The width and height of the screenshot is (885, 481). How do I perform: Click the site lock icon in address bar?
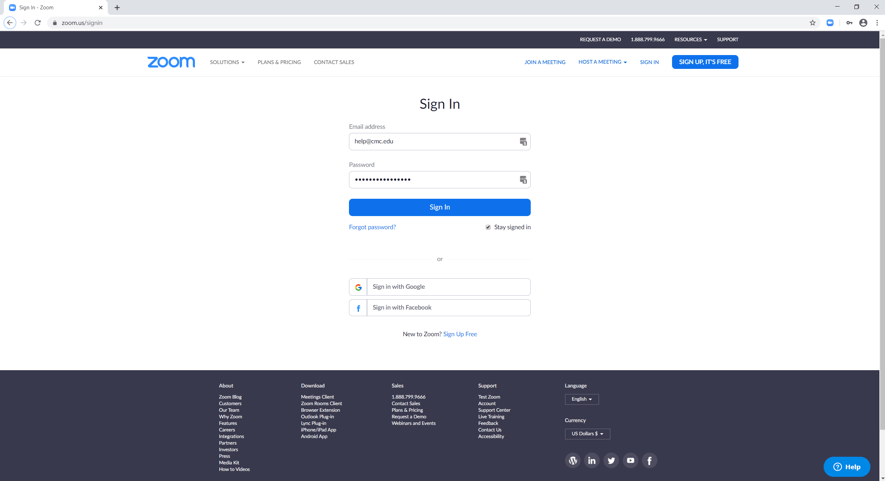(x=55, y=23)
